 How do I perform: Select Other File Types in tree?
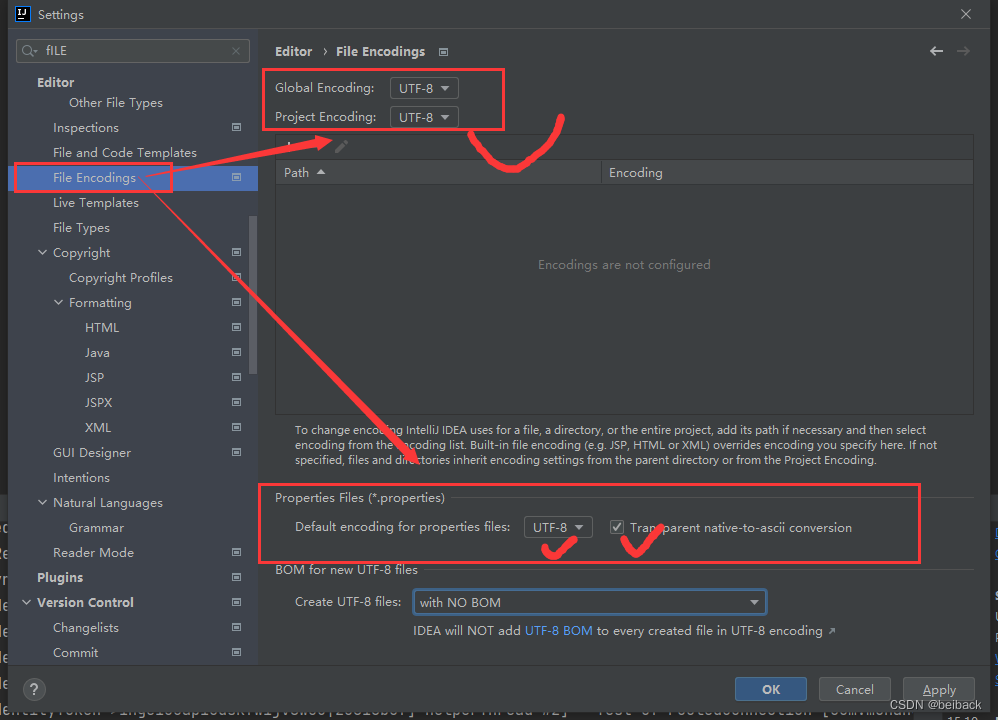click(x=116, y=102)
